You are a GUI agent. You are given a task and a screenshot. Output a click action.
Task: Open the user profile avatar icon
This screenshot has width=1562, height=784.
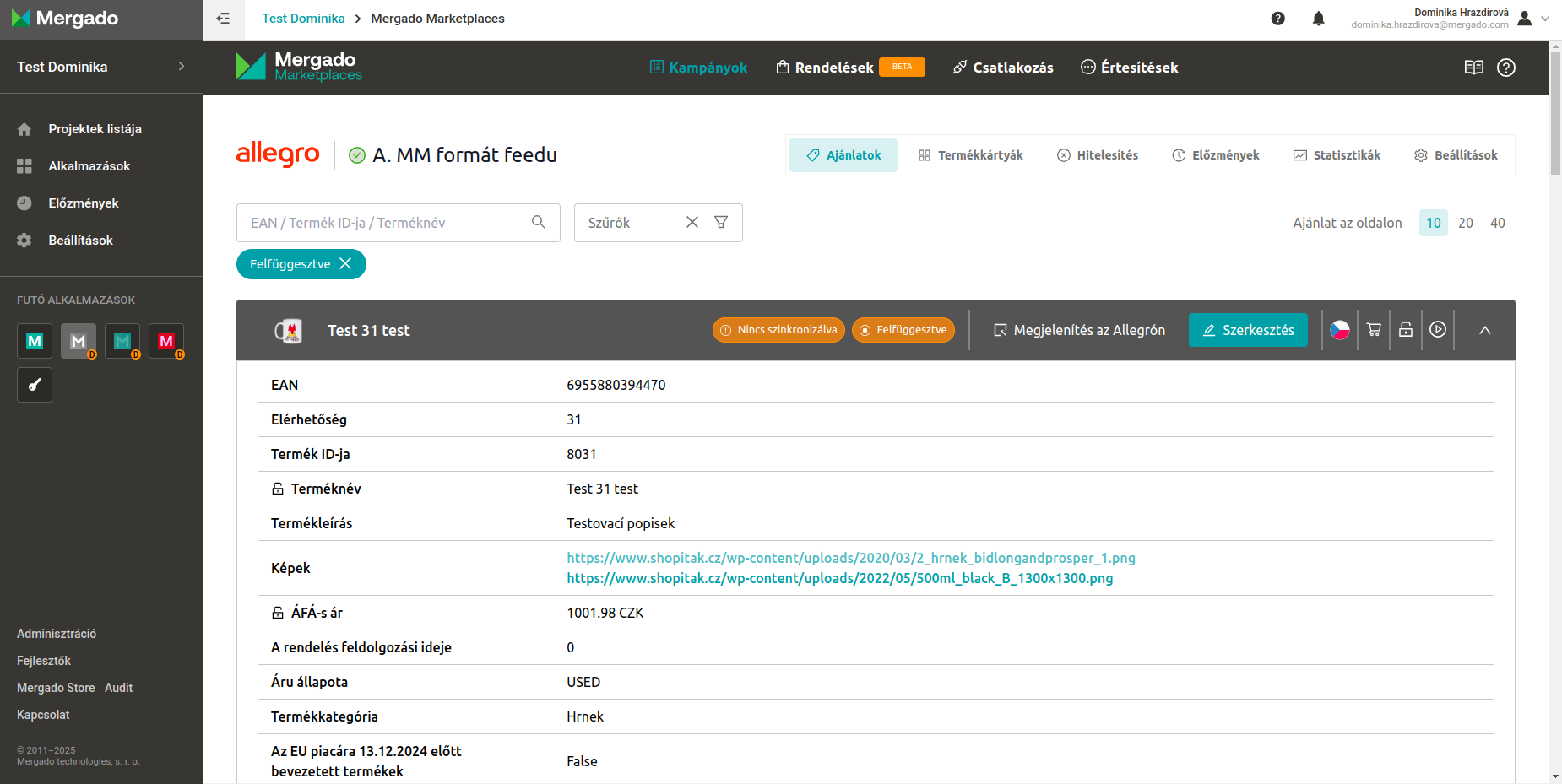point(1524,19)
